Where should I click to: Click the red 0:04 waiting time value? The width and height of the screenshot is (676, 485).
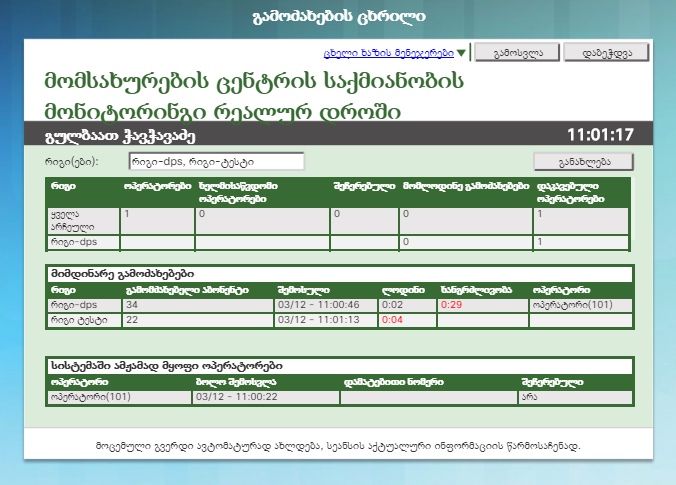[392, 320]
